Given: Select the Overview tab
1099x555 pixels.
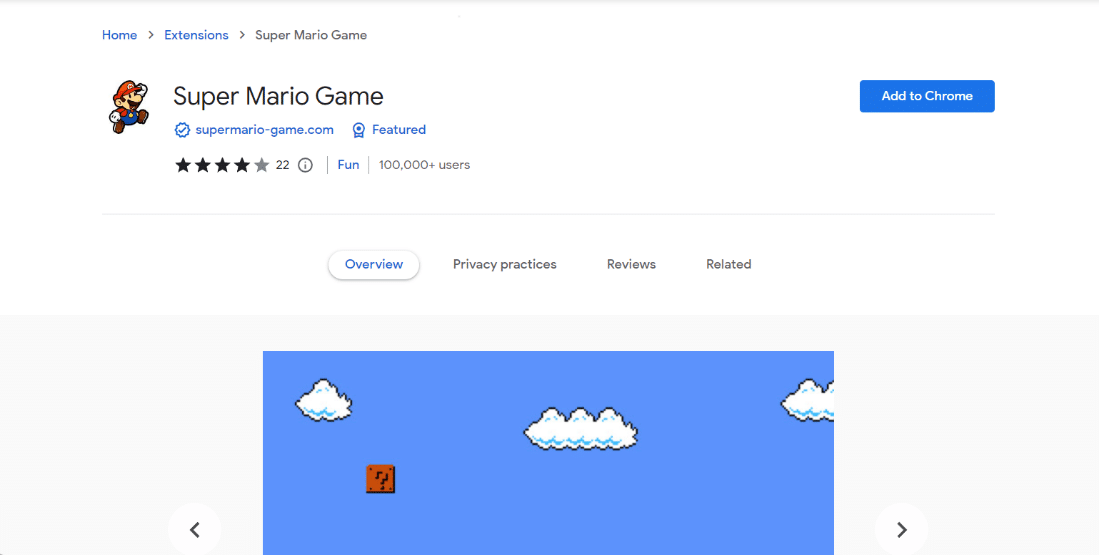Looking at the screenshot, I should (x=374, y=264).
